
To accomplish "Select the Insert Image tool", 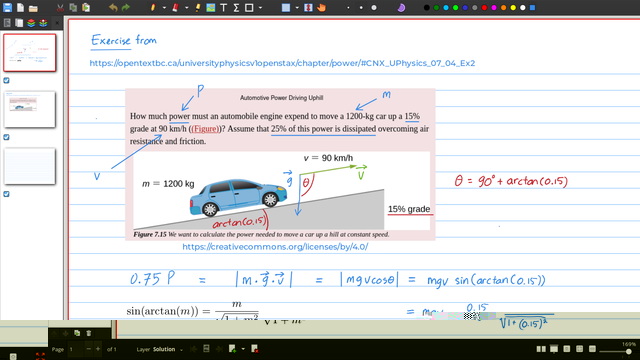I will point(211,7).
